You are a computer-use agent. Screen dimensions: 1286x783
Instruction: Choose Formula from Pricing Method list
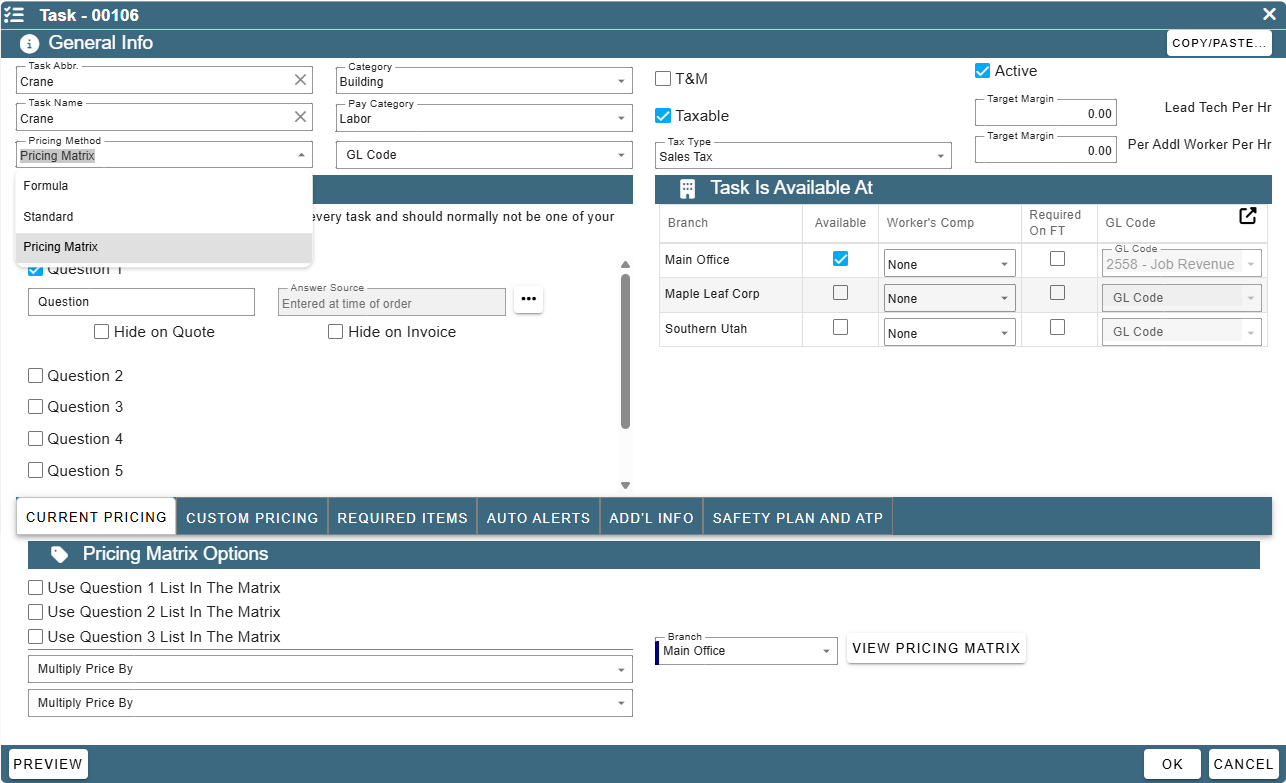164,186
